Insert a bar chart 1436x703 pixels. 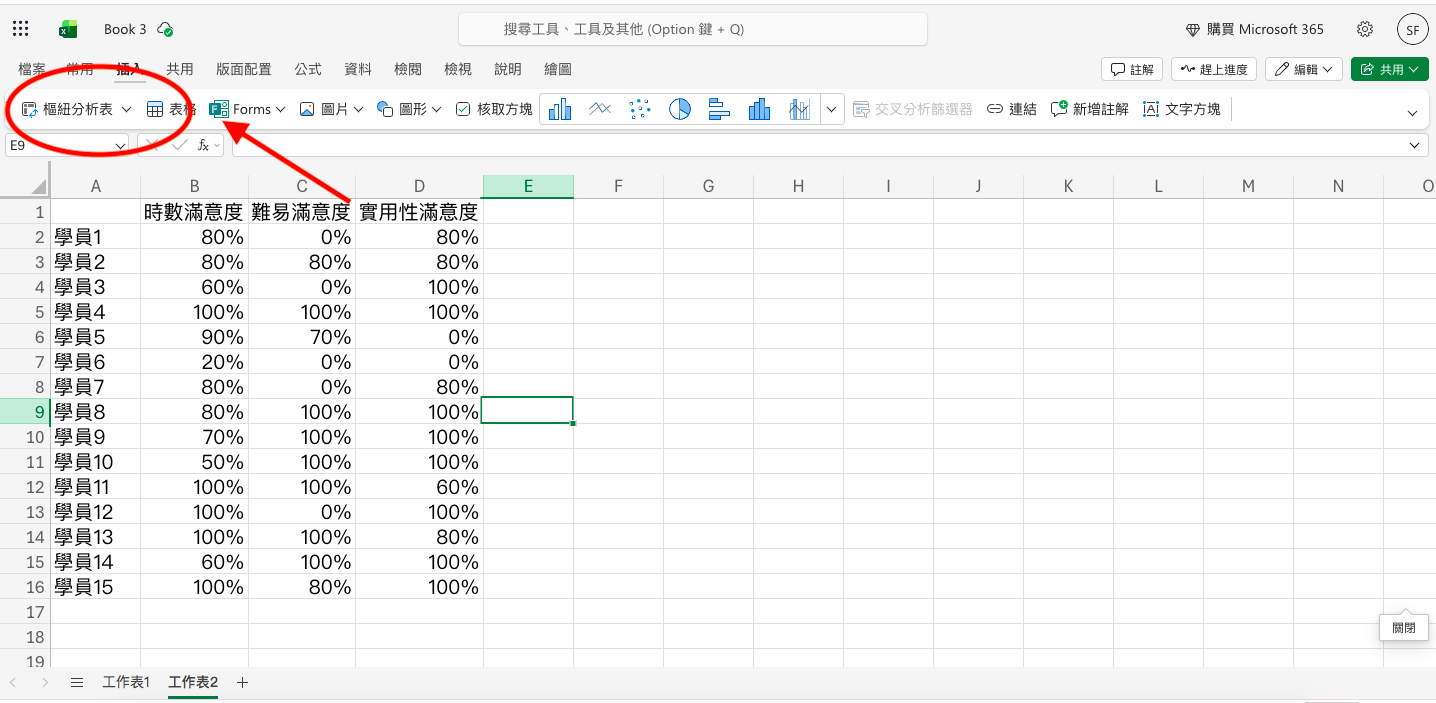(719, 108)
